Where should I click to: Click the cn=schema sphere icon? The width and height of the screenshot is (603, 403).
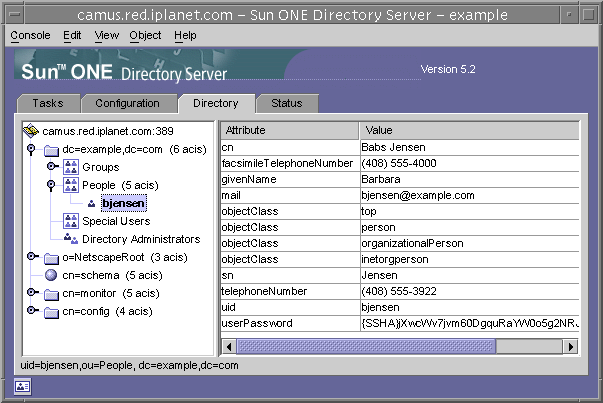pos(51,275)
